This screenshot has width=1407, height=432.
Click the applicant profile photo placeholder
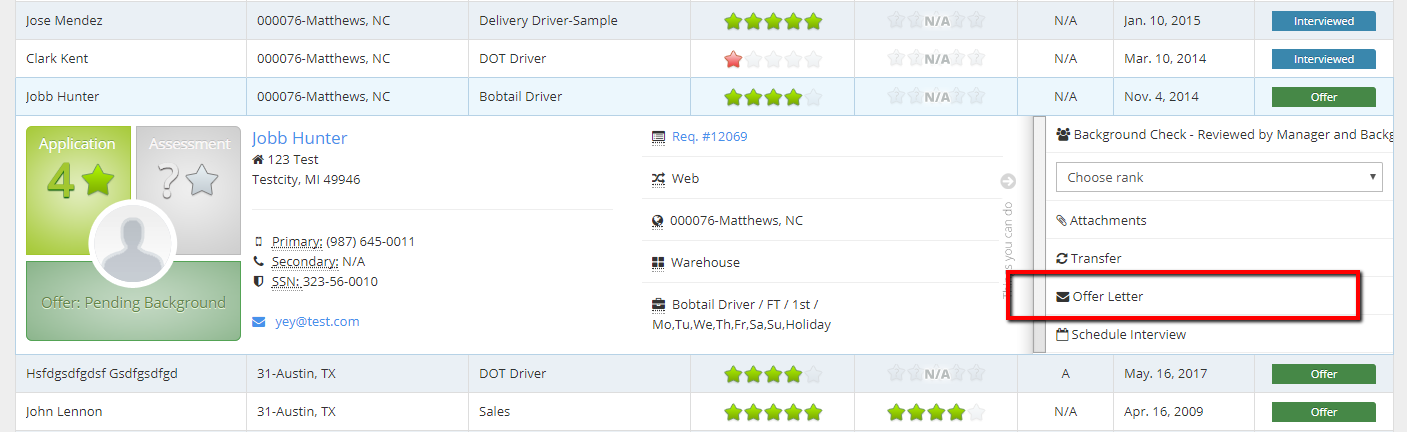[133, 245]
